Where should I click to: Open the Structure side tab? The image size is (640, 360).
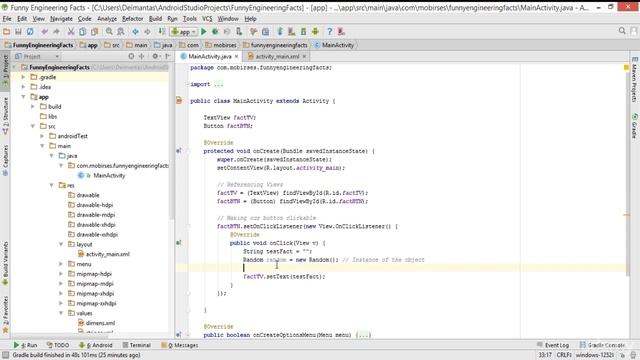pos(5,116)
